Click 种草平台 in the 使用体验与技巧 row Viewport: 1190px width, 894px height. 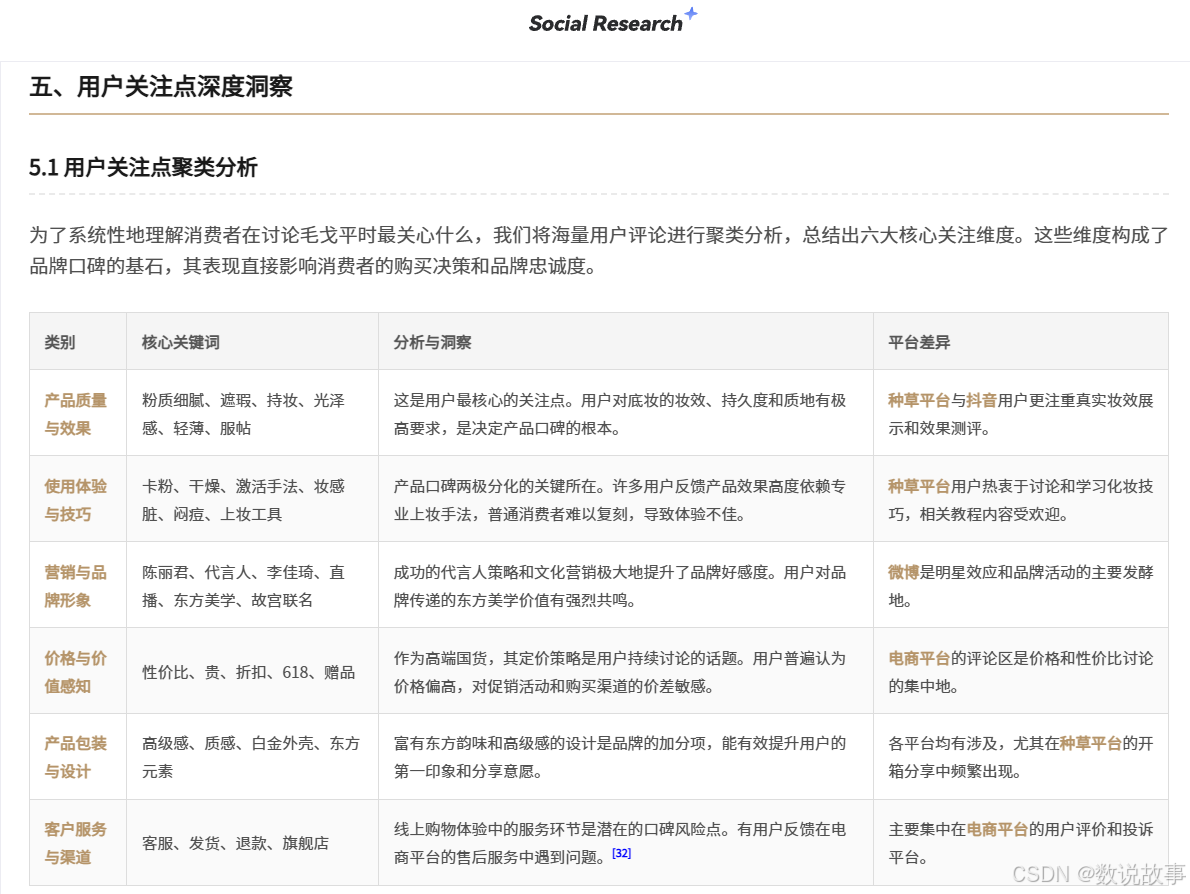919,486
